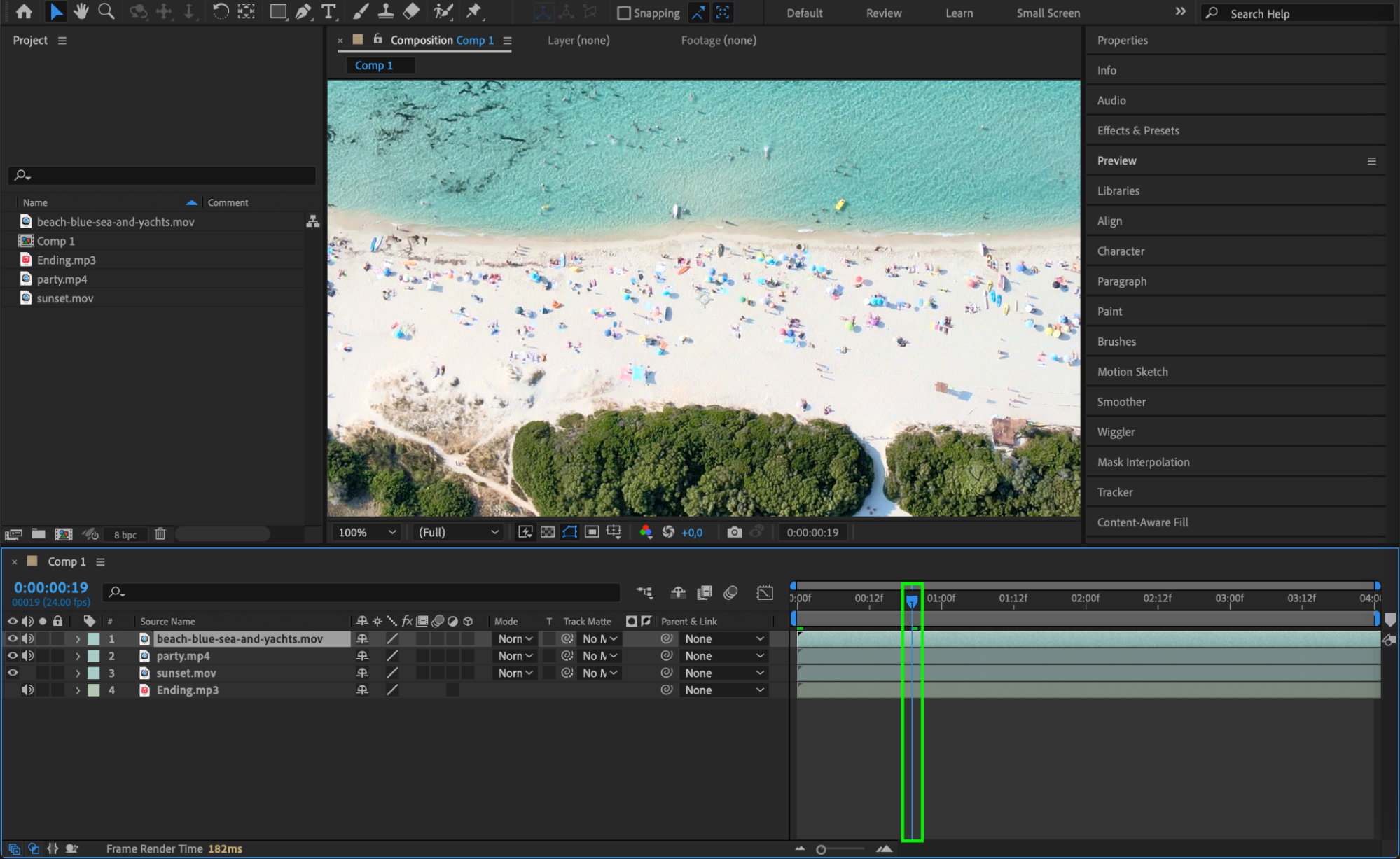
Task: Open the Home screen icon
Action: (x=24, y=11)
